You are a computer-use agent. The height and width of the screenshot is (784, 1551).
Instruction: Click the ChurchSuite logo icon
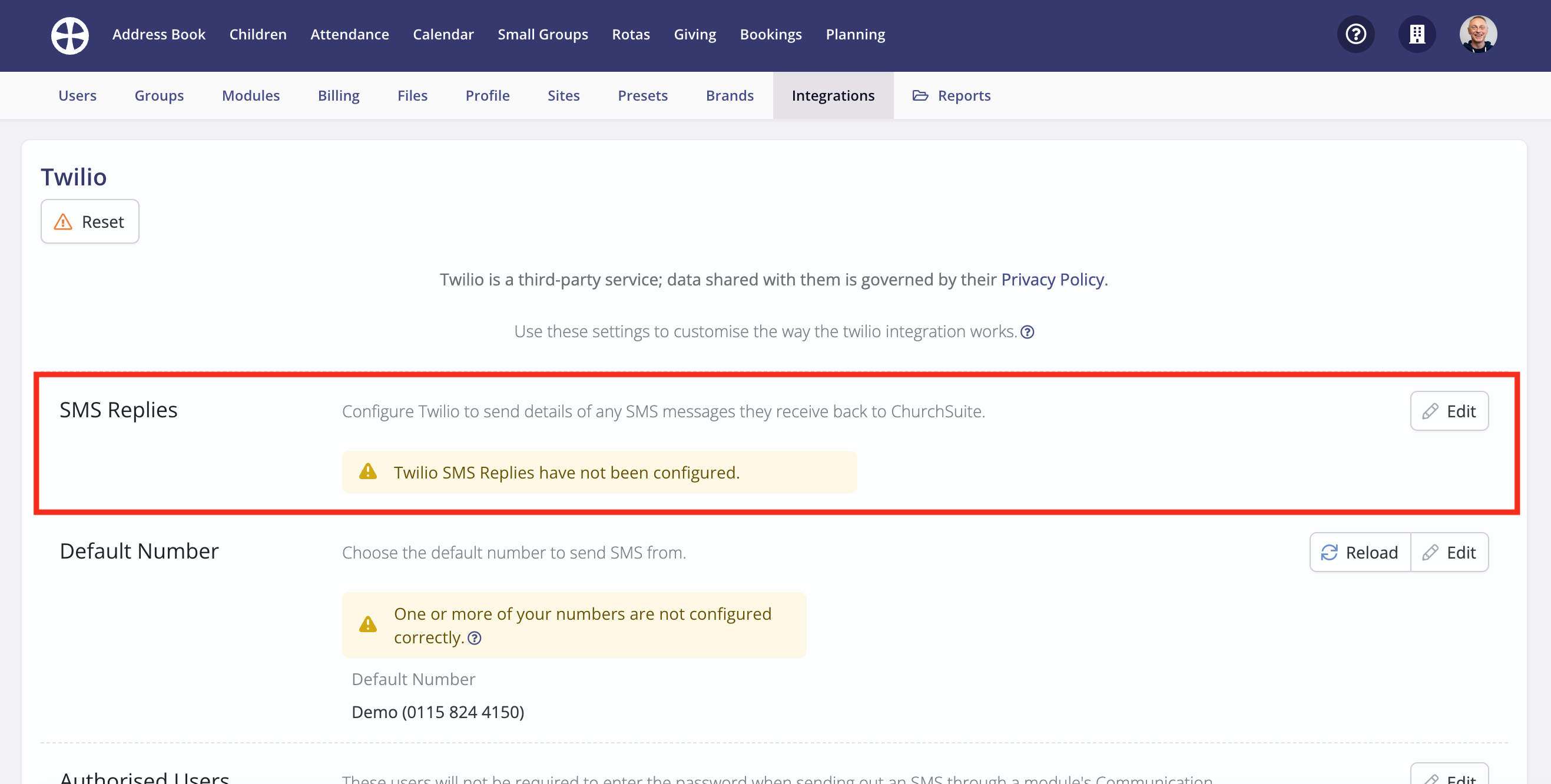click(x=70, y=35)
